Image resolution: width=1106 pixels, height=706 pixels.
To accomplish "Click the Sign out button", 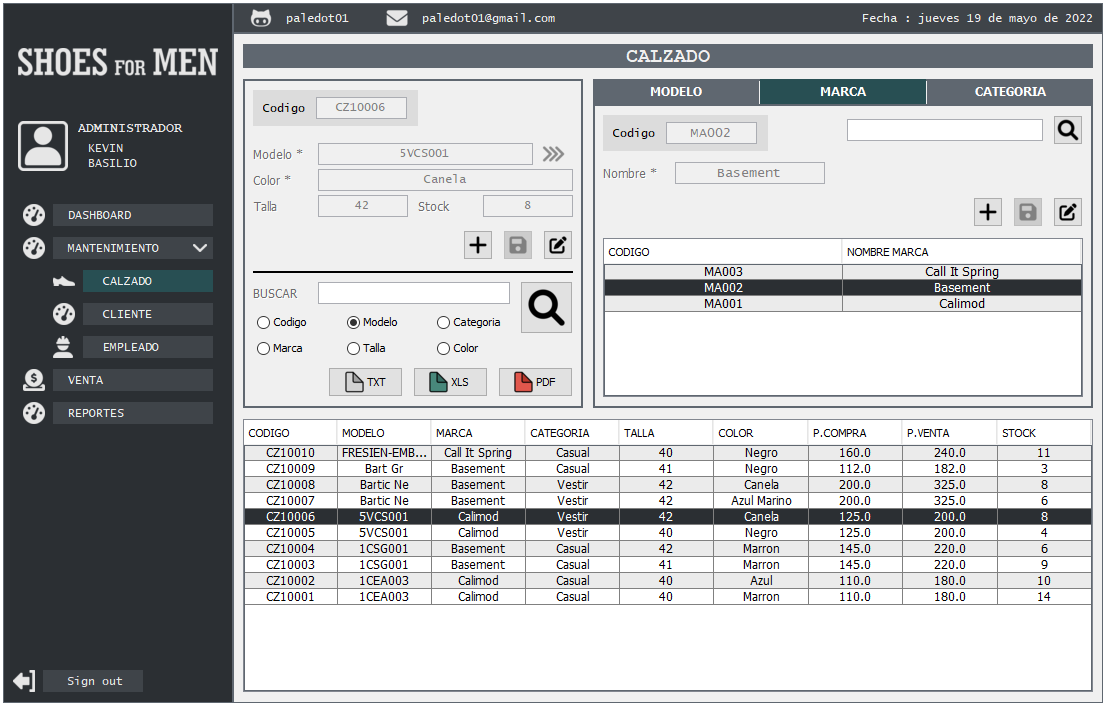I will click(x=93, y=681).
